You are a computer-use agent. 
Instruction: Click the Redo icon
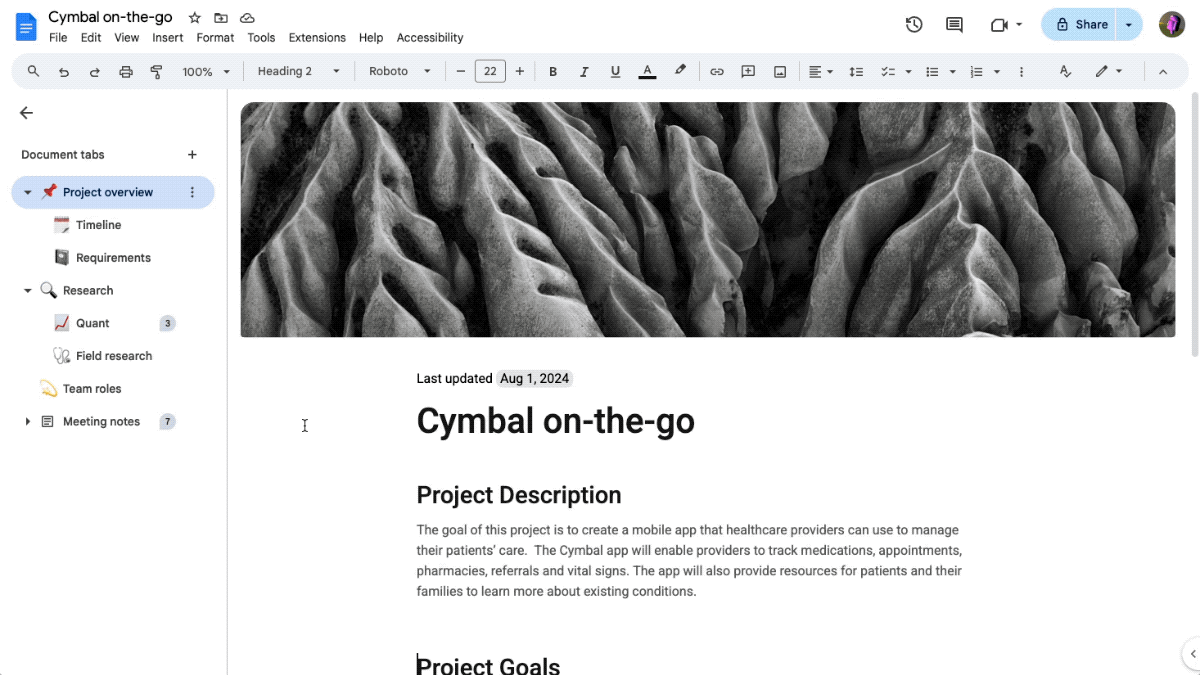(93, 71)
